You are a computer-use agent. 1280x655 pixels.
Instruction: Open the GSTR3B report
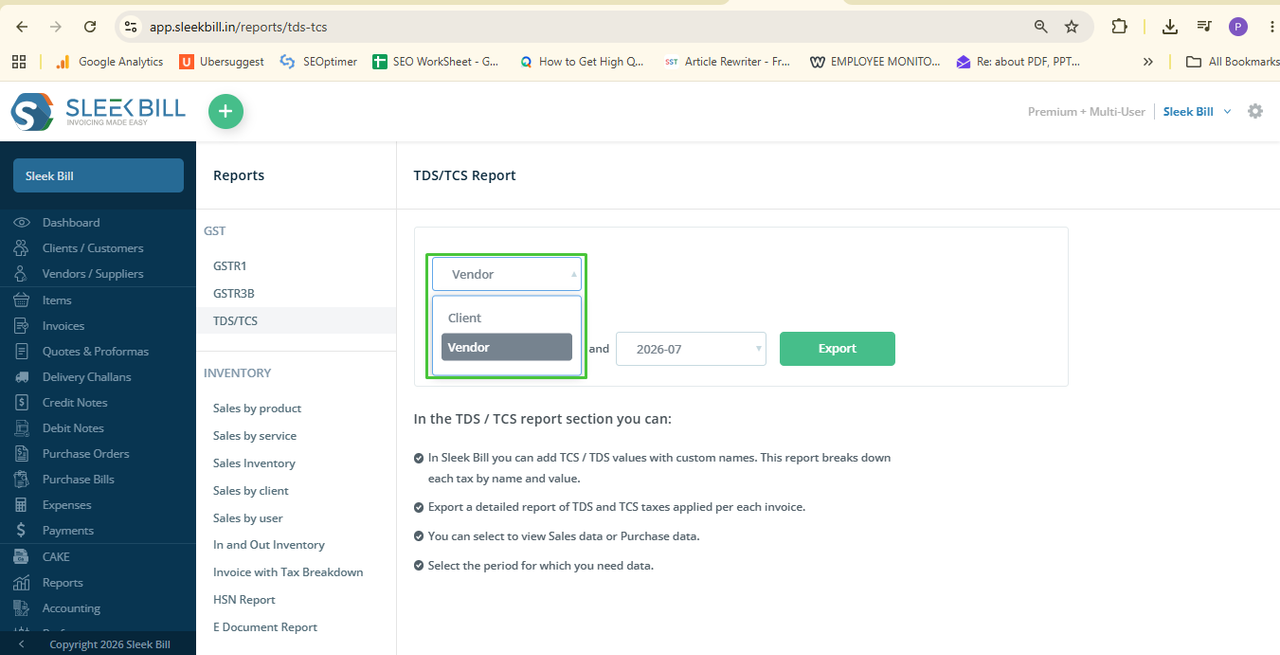tap(233, 293)
